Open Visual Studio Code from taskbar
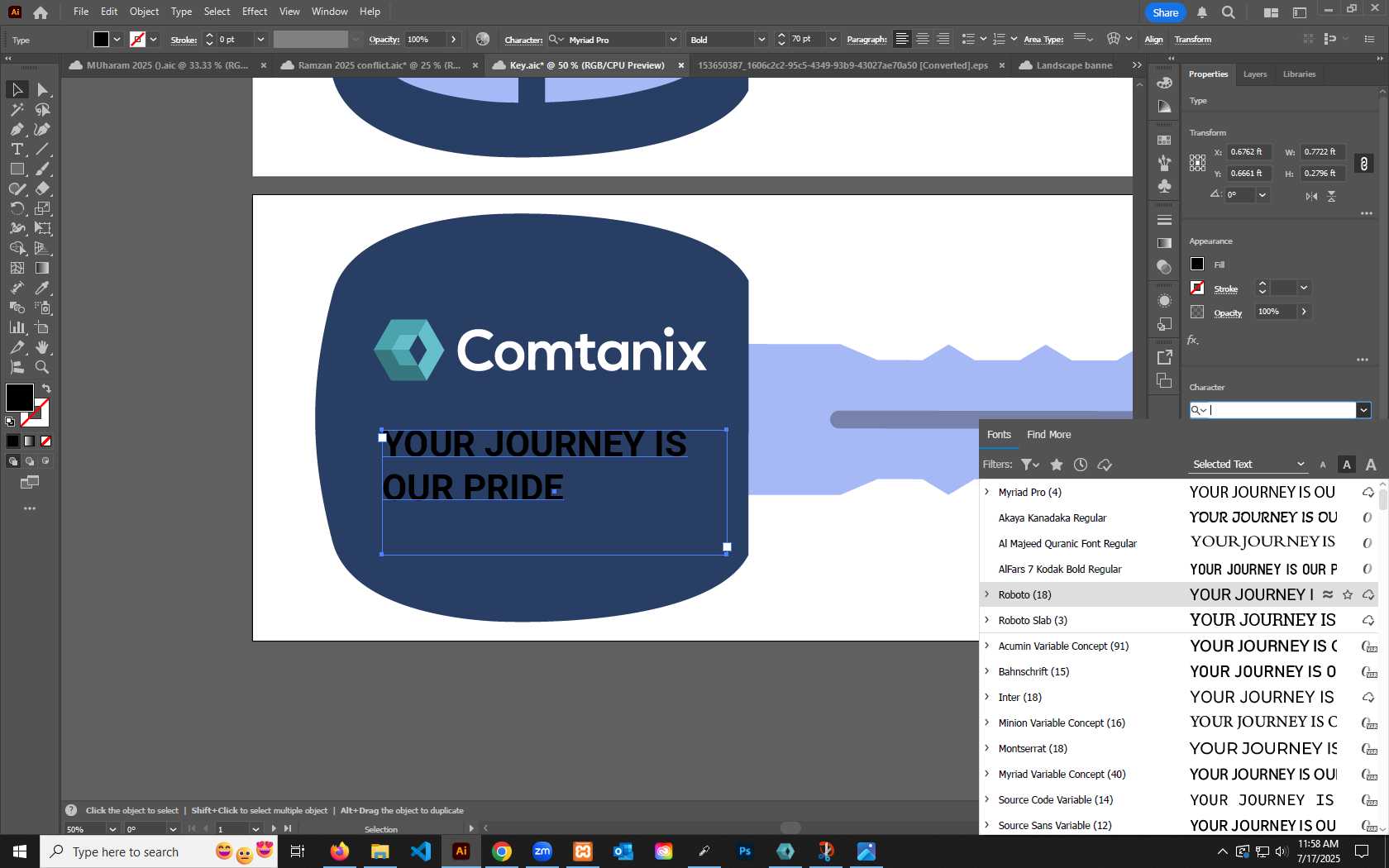The image size is (1389, 868). coord(420,851)
